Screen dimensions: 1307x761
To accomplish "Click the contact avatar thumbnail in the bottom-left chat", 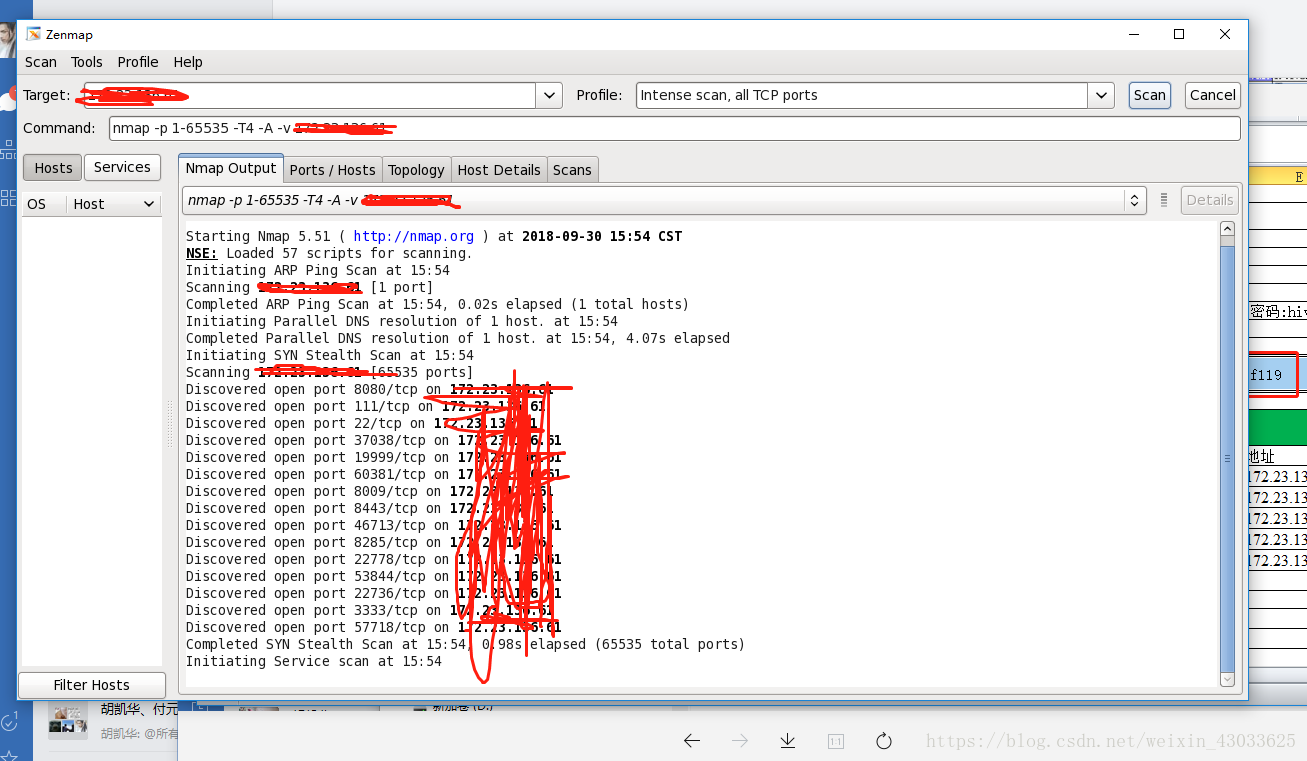I will click(66, 721).
